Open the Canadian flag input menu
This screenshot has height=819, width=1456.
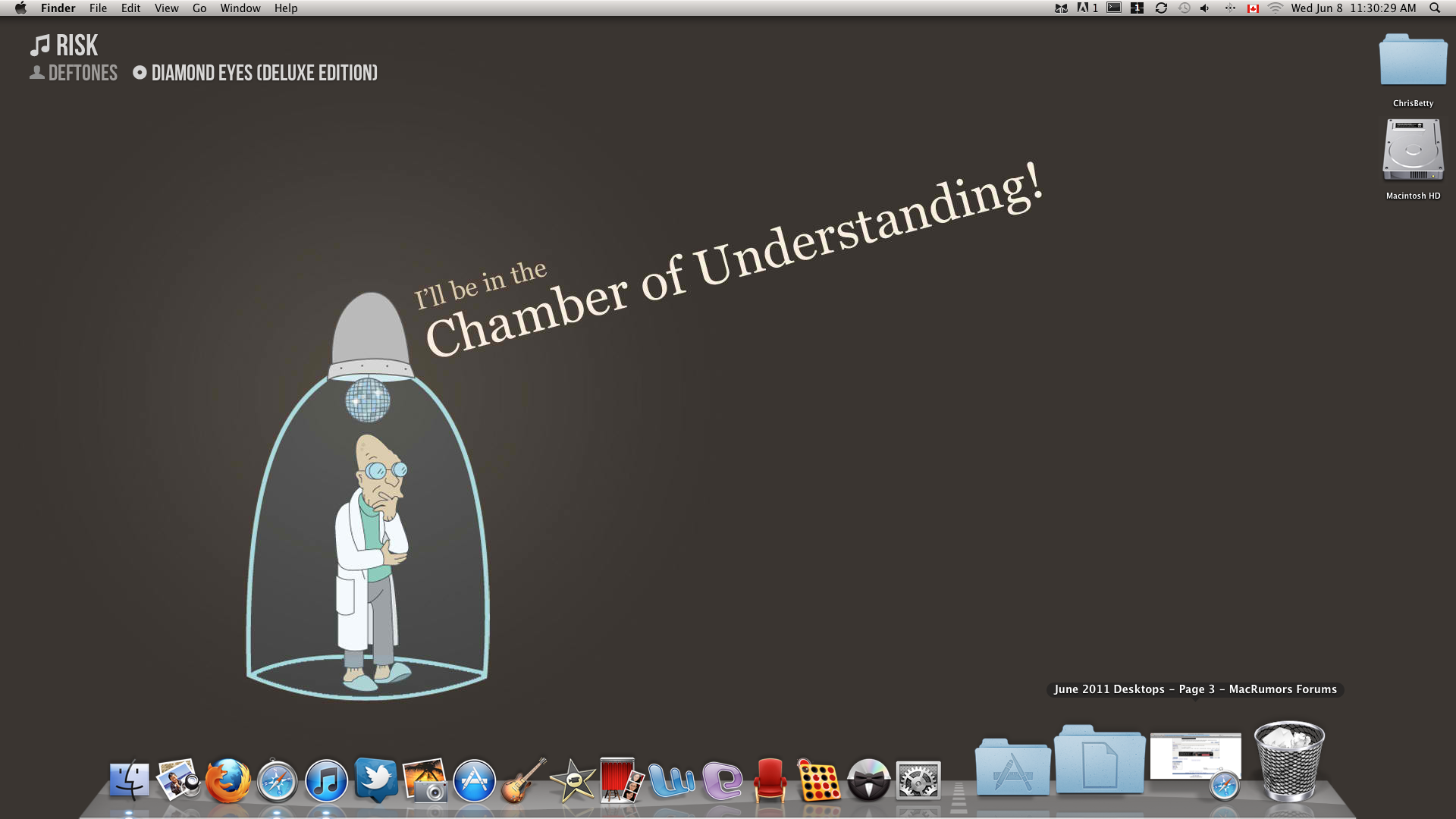point(1253,8)
